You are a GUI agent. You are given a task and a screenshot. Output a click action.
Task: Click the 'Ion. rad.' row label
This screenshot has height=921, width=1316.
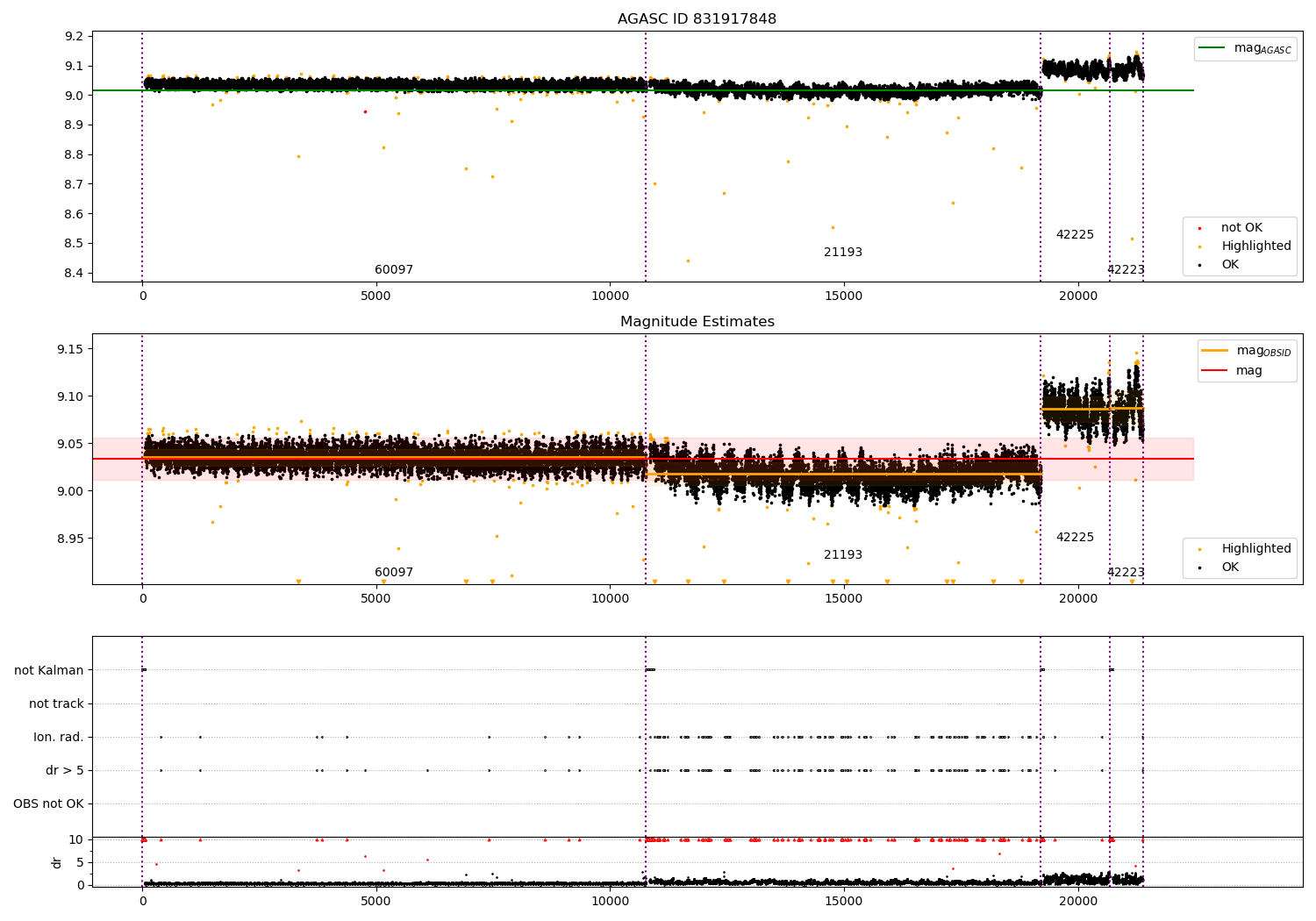(59, 738)
